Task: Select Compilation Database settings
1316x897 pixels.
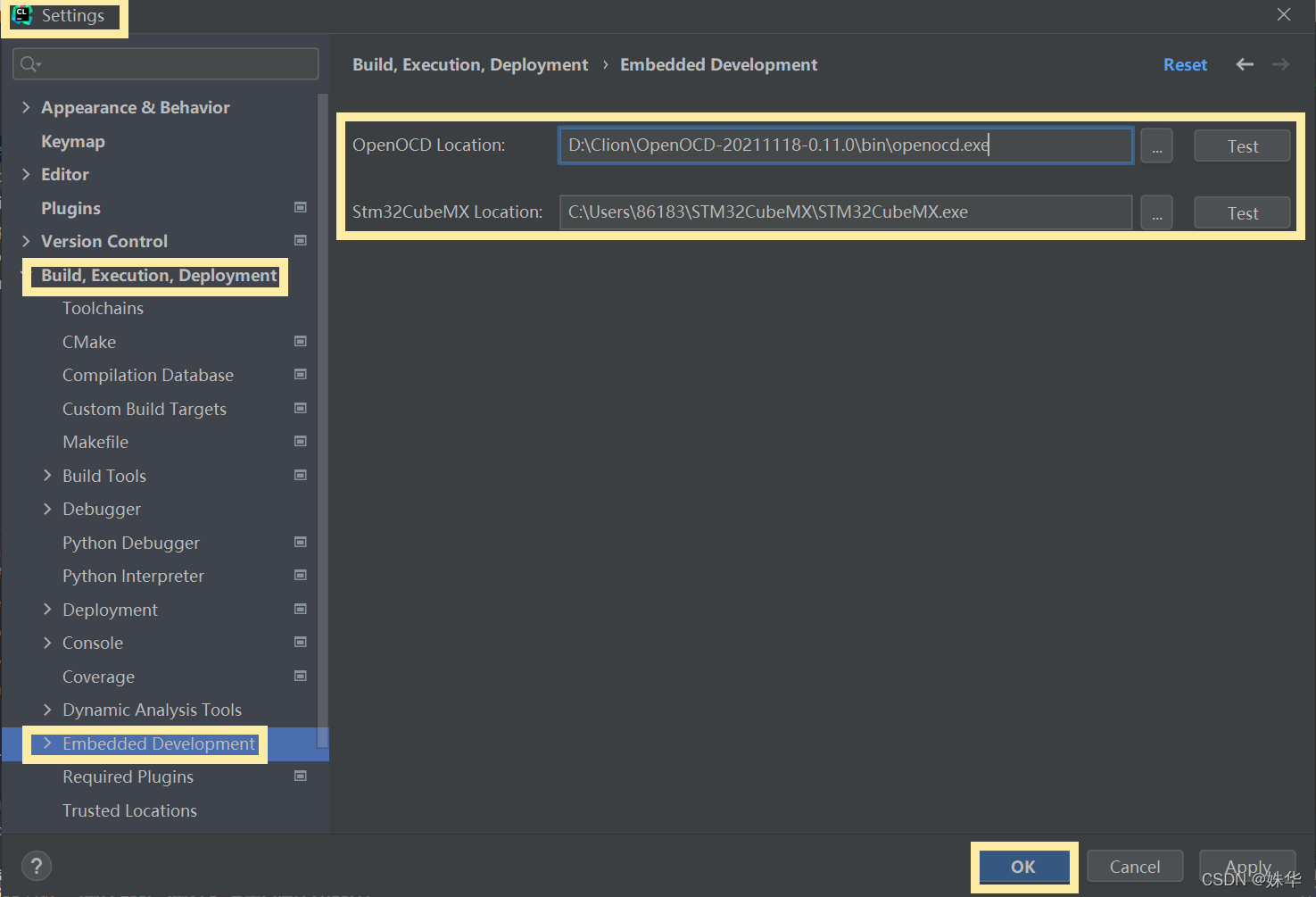Action: click(x=148, y=375)
